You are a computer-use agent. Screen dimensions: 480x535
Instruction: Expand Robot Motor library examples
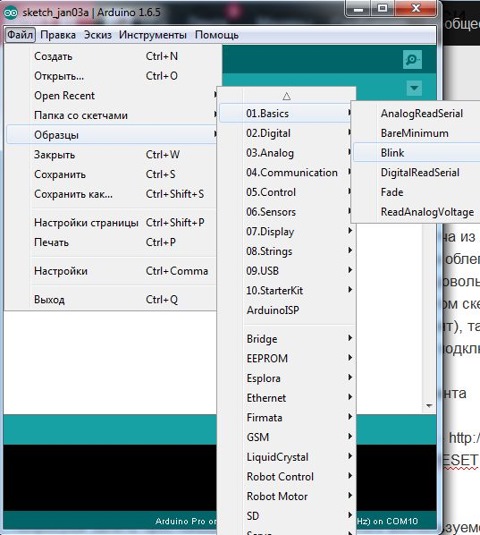(287, 496)
